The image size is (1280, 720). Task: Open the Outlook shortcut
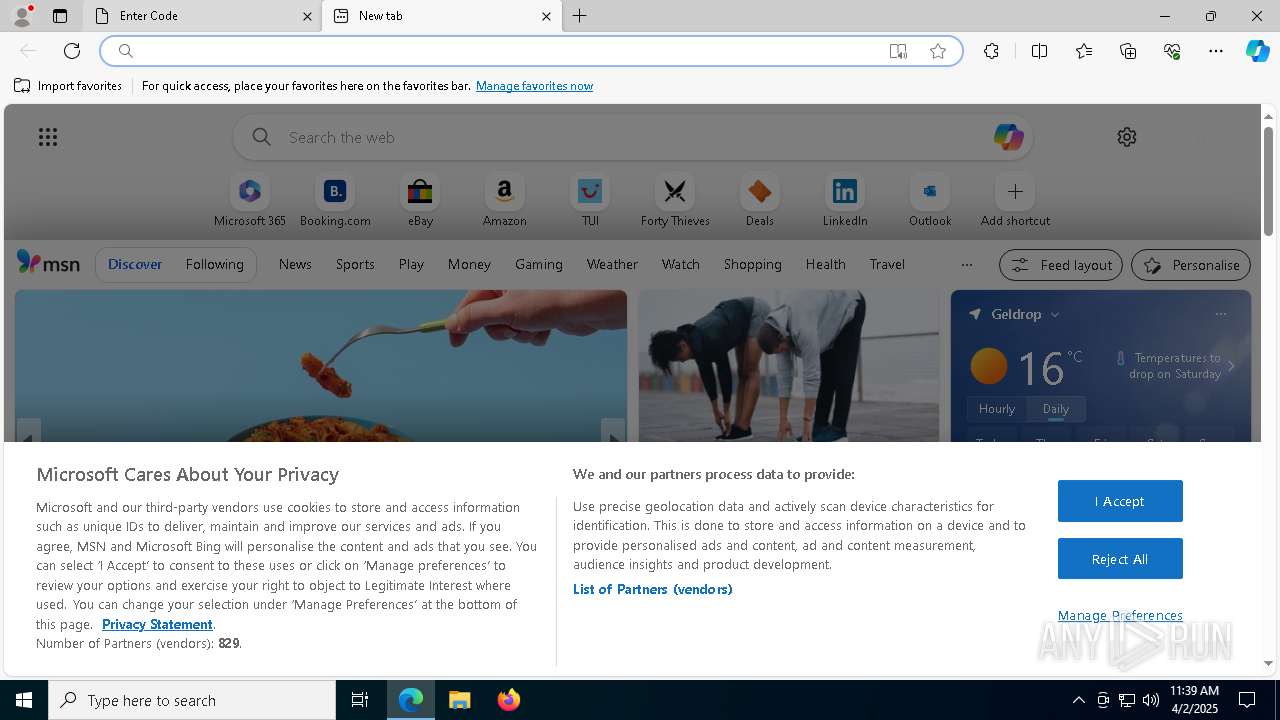[x=930, y=201]
